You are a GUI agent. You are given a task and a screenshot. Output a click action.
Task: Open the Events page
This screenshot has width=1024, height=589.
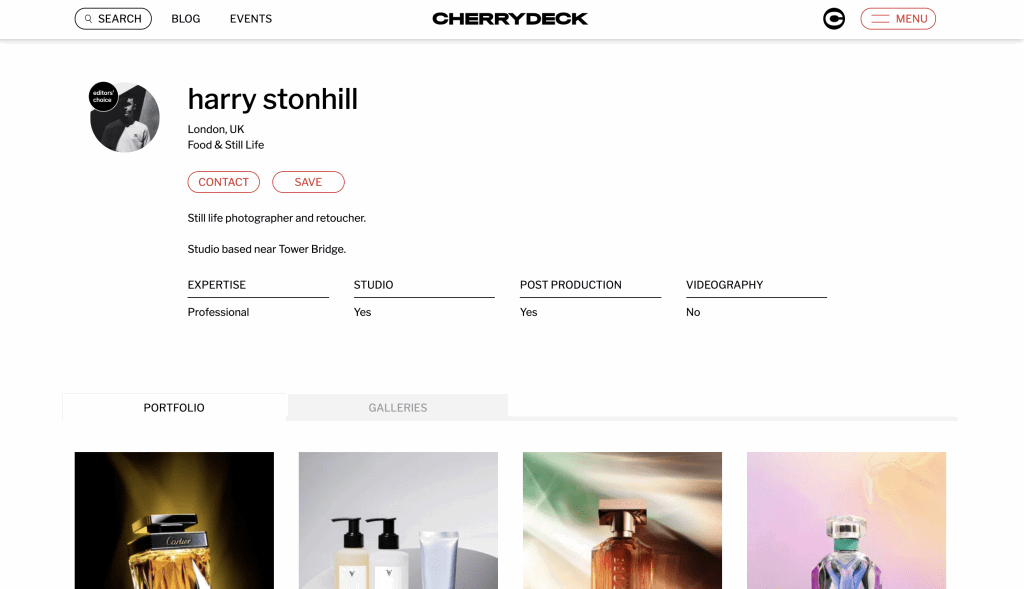[x=251, y=19]
